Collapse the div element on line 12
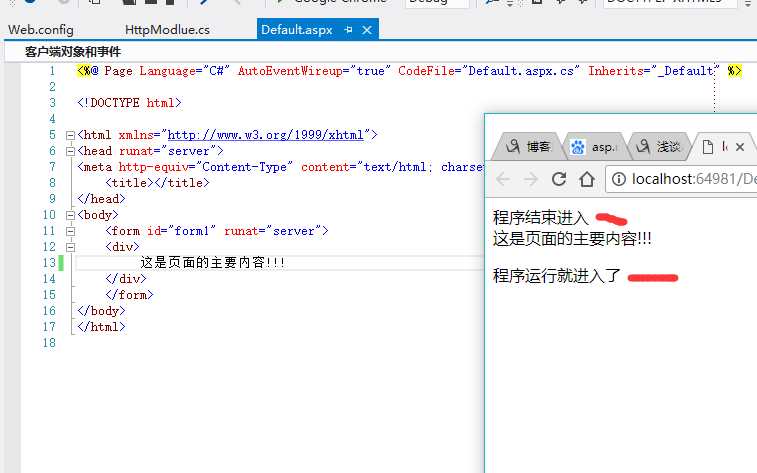This screenshot has width=757, height=473. (70, 247)
